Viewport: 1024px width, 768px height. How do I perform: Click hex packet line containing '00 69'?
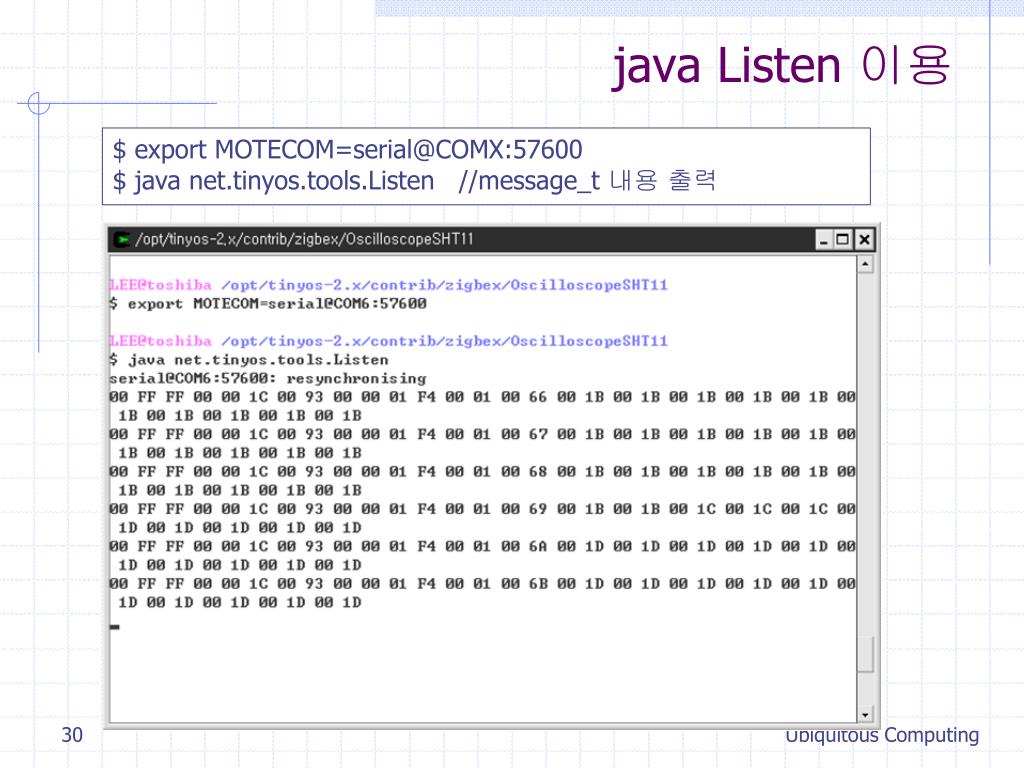(483, 509)
